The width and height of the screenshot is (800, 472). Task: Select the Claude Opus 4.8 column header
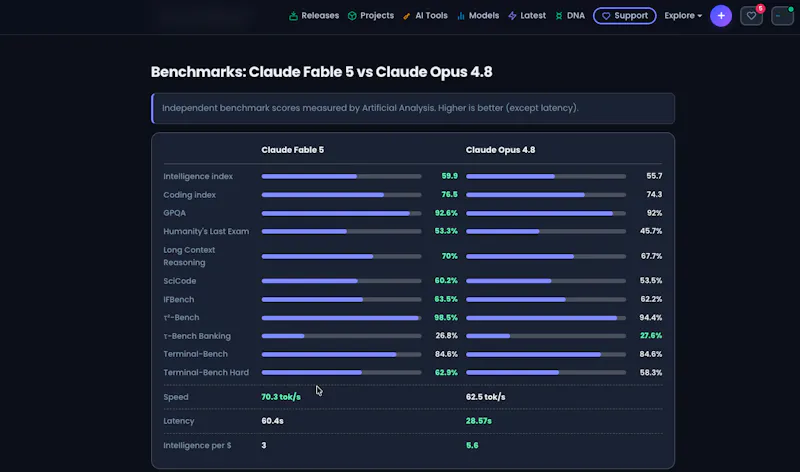(x=501, y=150)
